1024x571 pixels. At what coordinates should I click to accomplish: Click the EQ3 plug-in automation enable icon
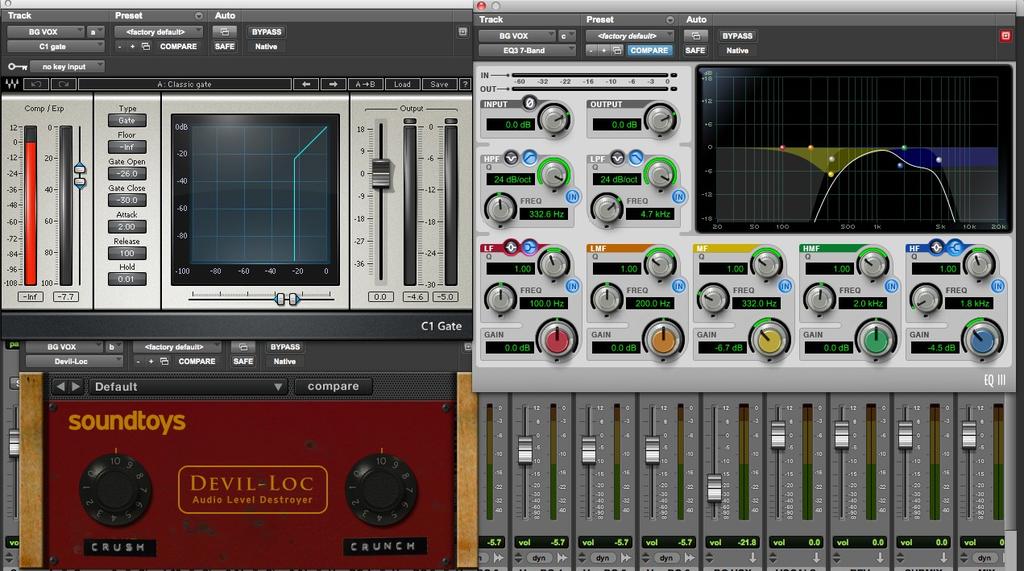(696, 36)
